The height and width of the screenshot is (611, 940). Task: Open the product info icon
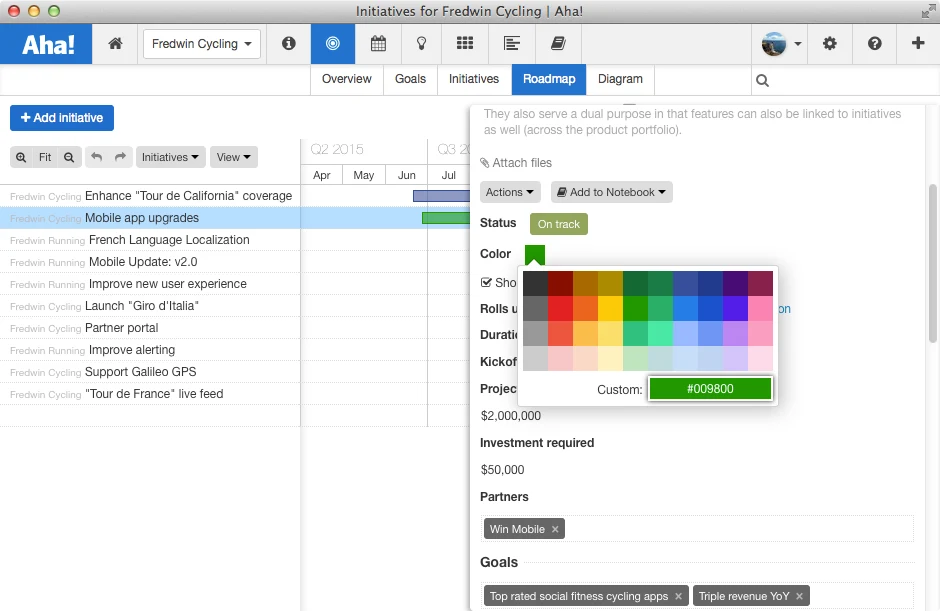coord(288,43)
